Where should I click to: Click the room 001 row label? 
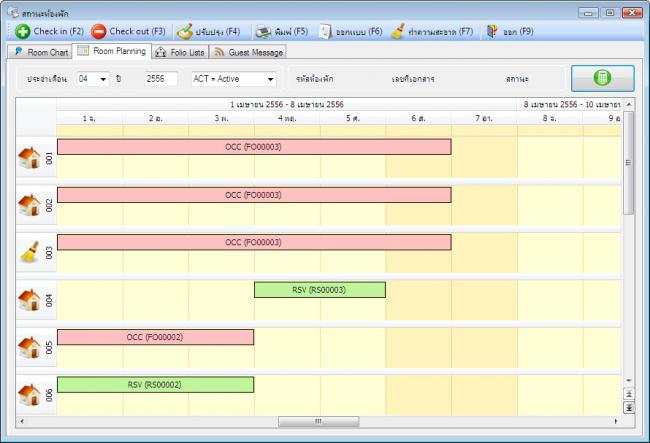pos(49,158)
